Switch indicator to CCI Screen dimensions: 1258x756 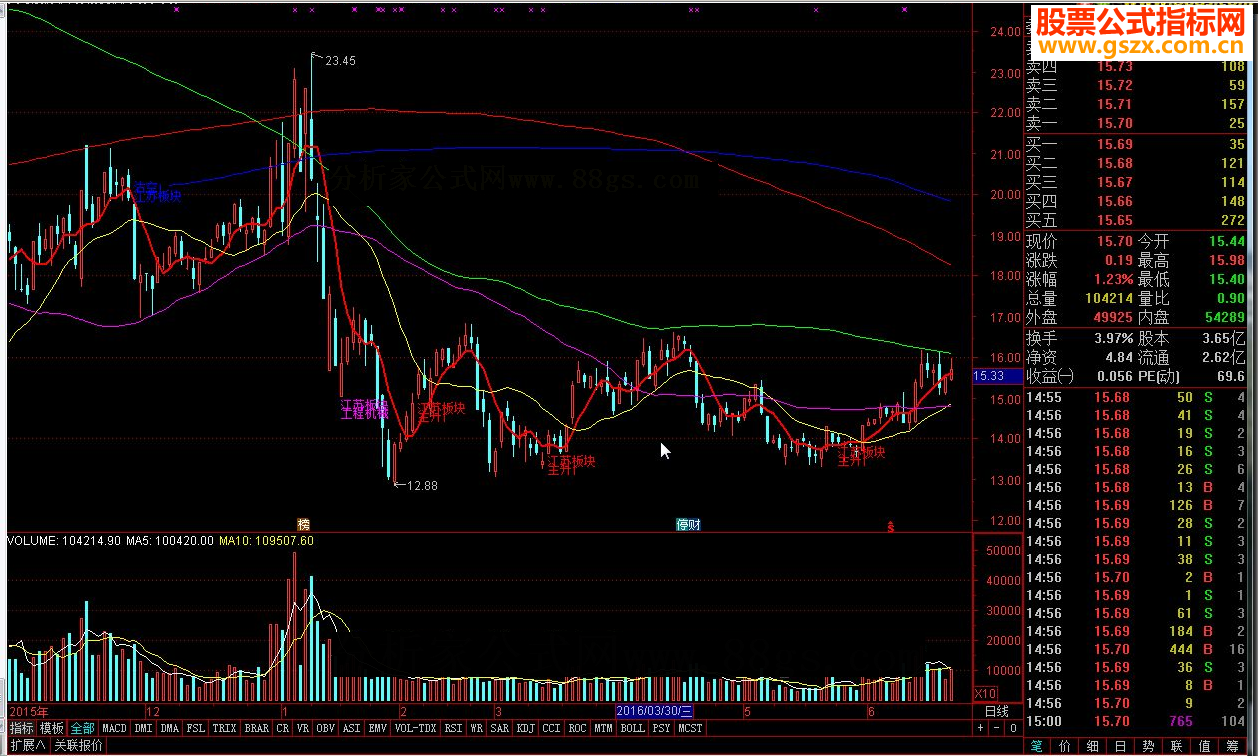[x=552, y=728]
